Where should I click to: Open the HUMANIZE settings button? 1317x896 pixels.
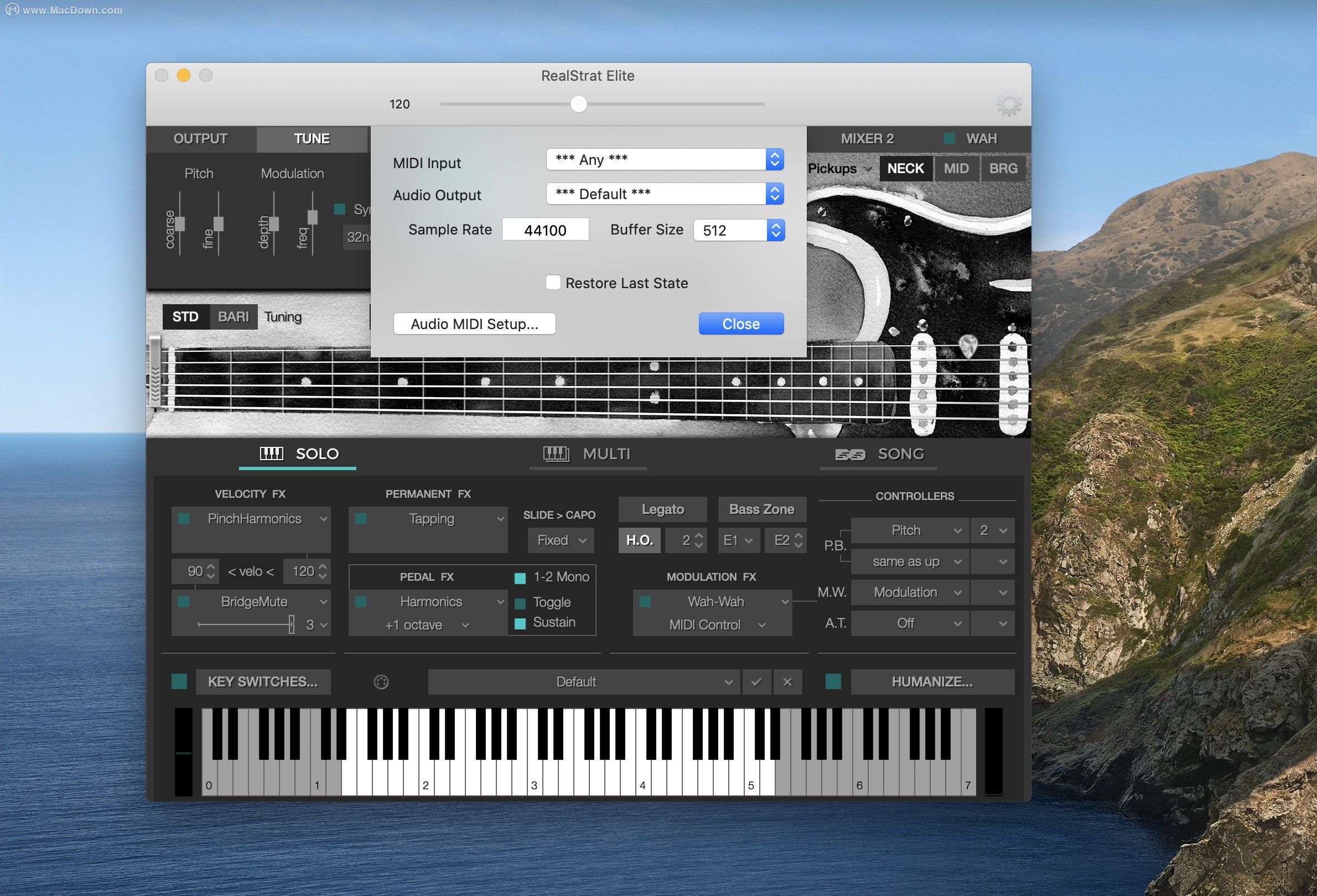point(932,682)
